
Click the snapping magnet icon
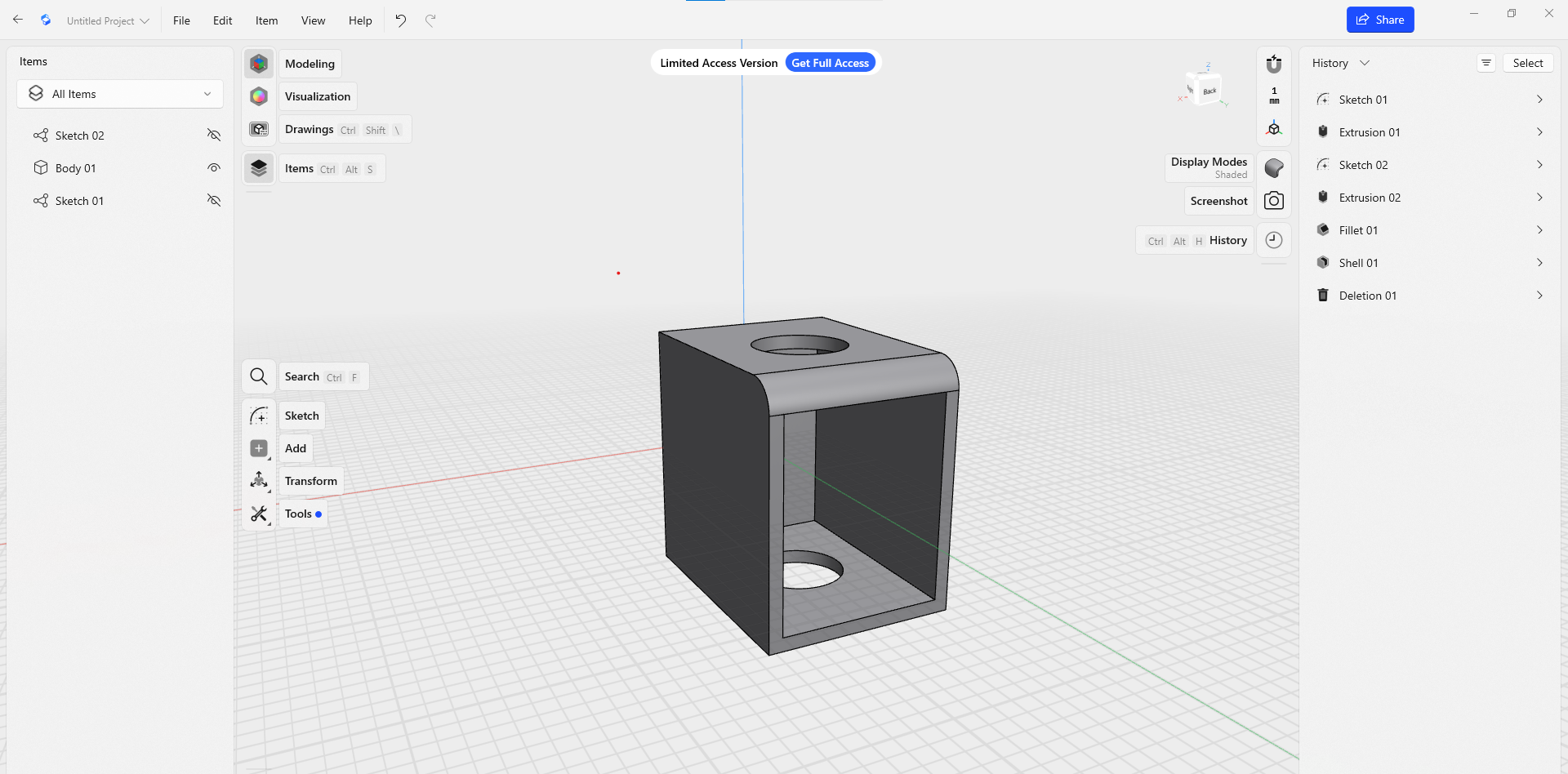(x=1274, y=64)
